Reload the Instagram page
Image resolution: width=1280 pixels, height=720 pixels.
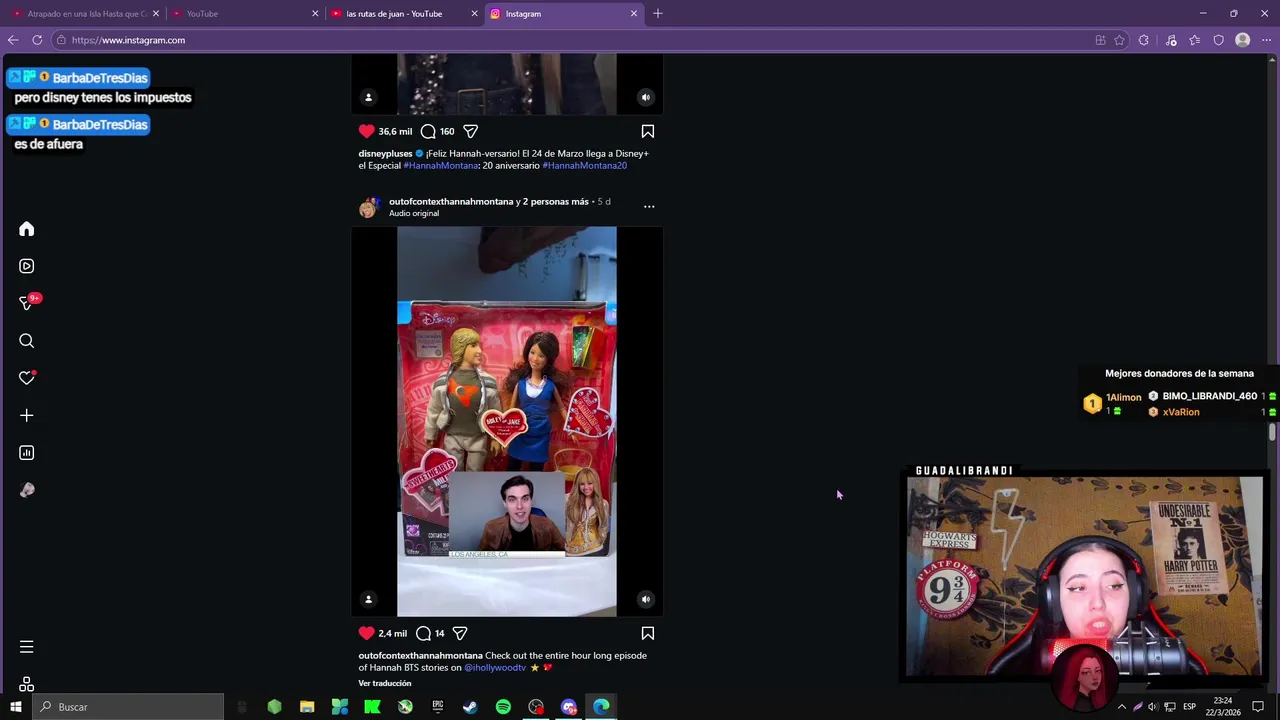pos(37,40)
